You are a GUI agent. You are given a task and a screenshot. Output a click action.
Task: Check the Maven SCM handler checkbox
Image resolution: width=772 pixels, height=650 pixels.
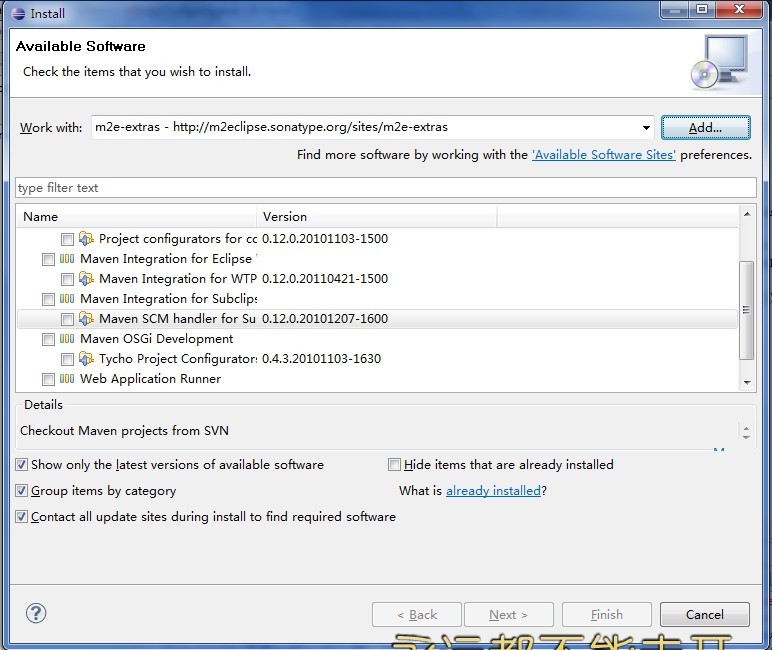pos(67,320)
